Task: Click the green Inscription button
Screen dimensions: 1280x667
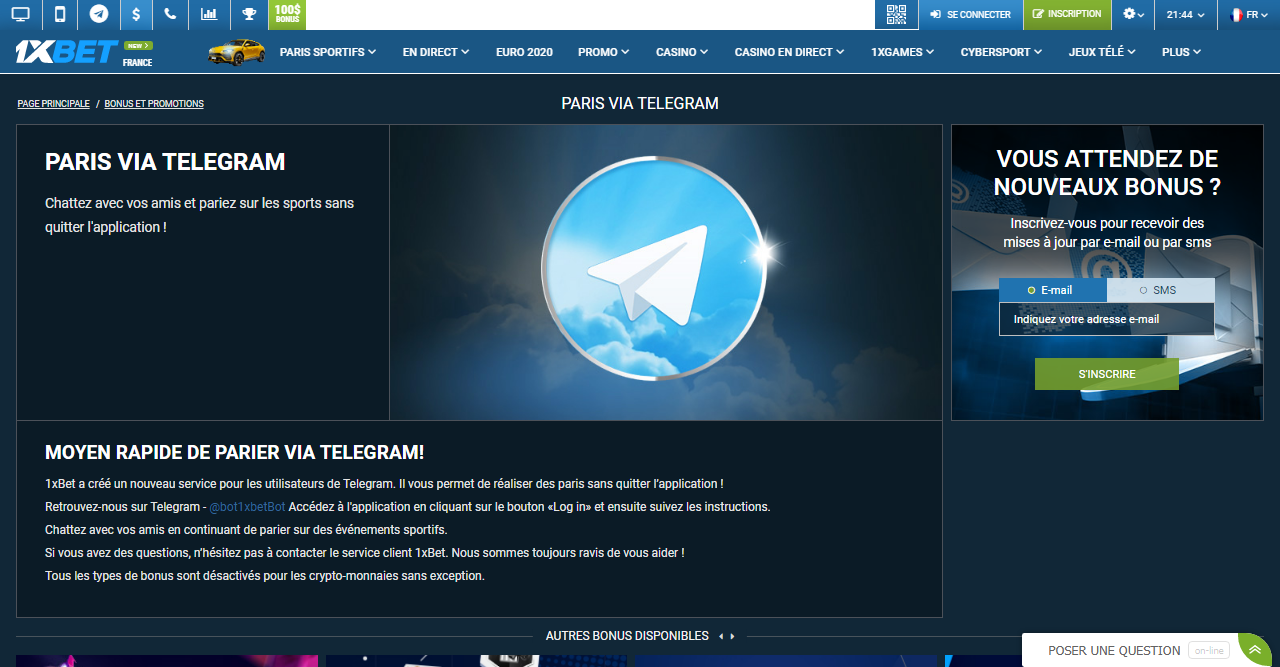Action: [1067, 14]
